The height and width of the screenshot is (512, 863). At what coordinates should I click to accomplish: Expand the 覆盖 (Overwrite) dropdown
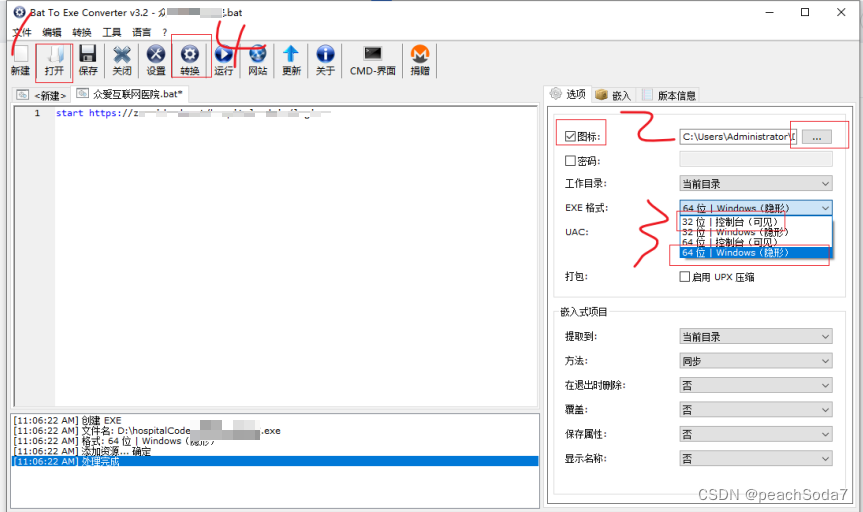click(x=756, y=410)
